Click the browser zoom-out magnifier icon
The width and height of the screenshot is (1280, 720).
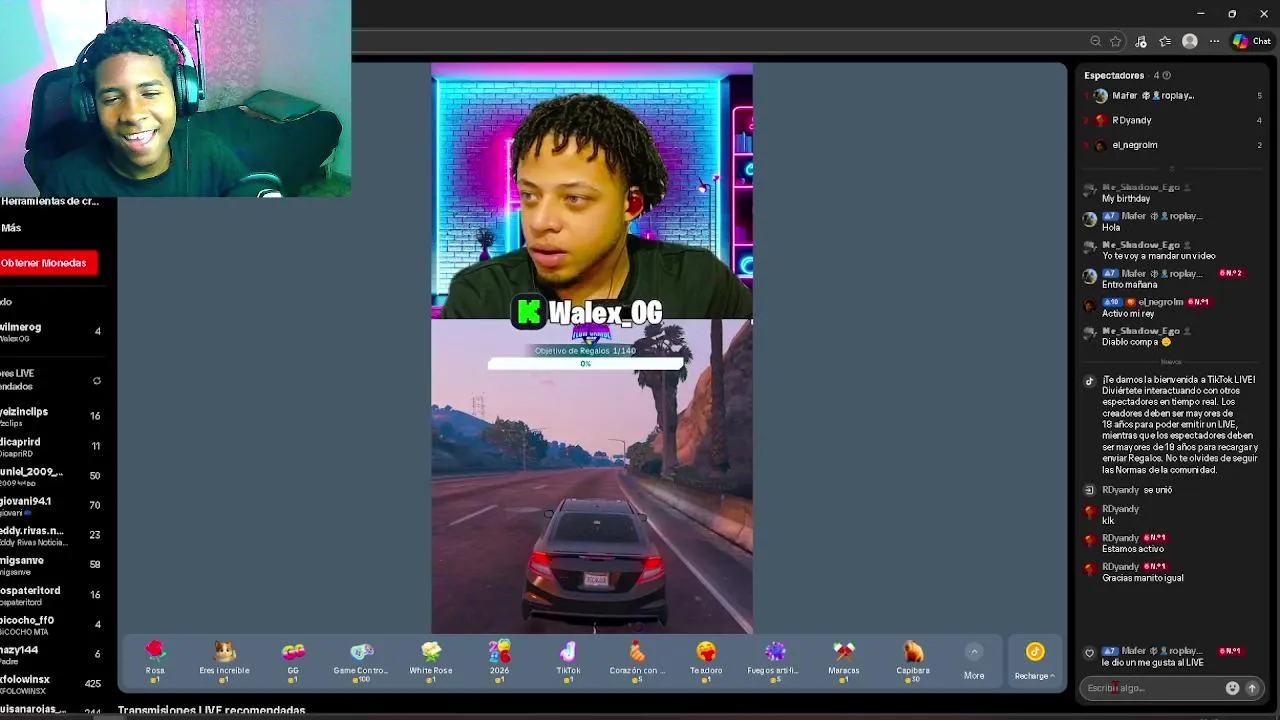[1096, 41]
